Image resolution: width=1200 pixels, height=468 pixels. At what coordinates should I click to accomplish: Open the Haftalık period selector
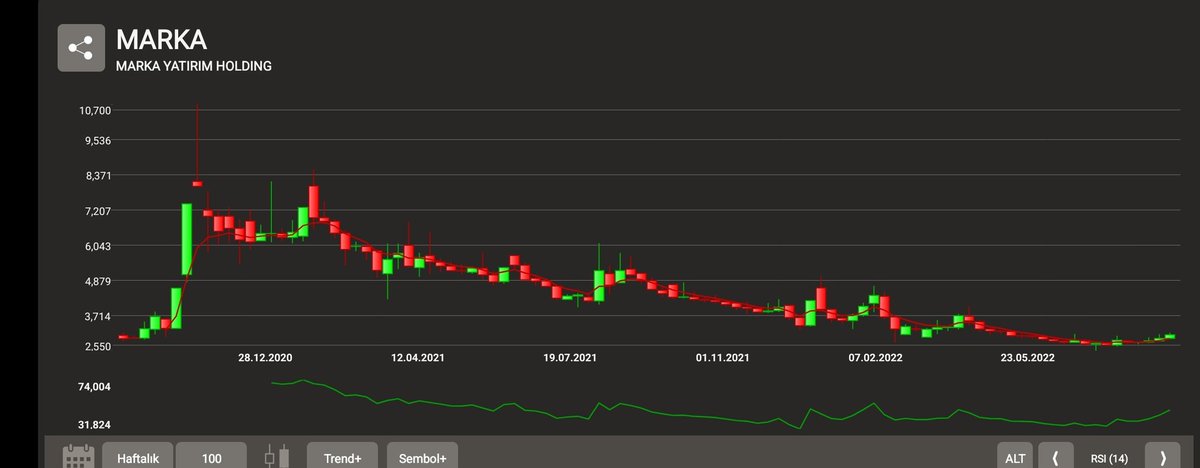click(x=138, y=457)
